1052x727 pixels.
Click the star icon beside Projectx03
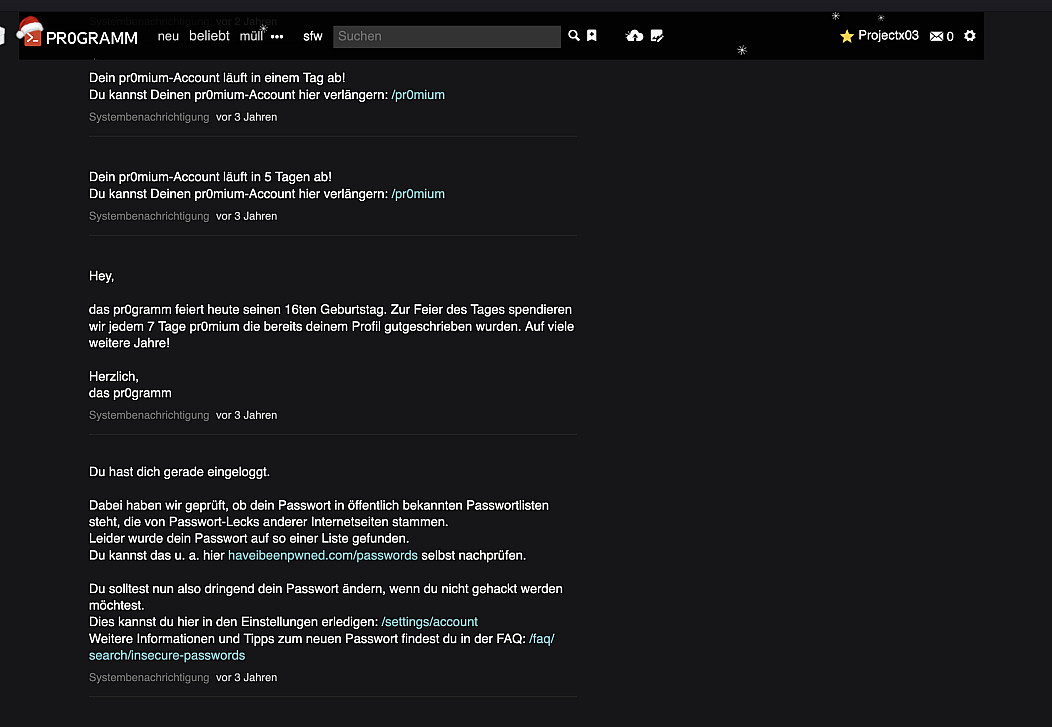tap(847, 36)
